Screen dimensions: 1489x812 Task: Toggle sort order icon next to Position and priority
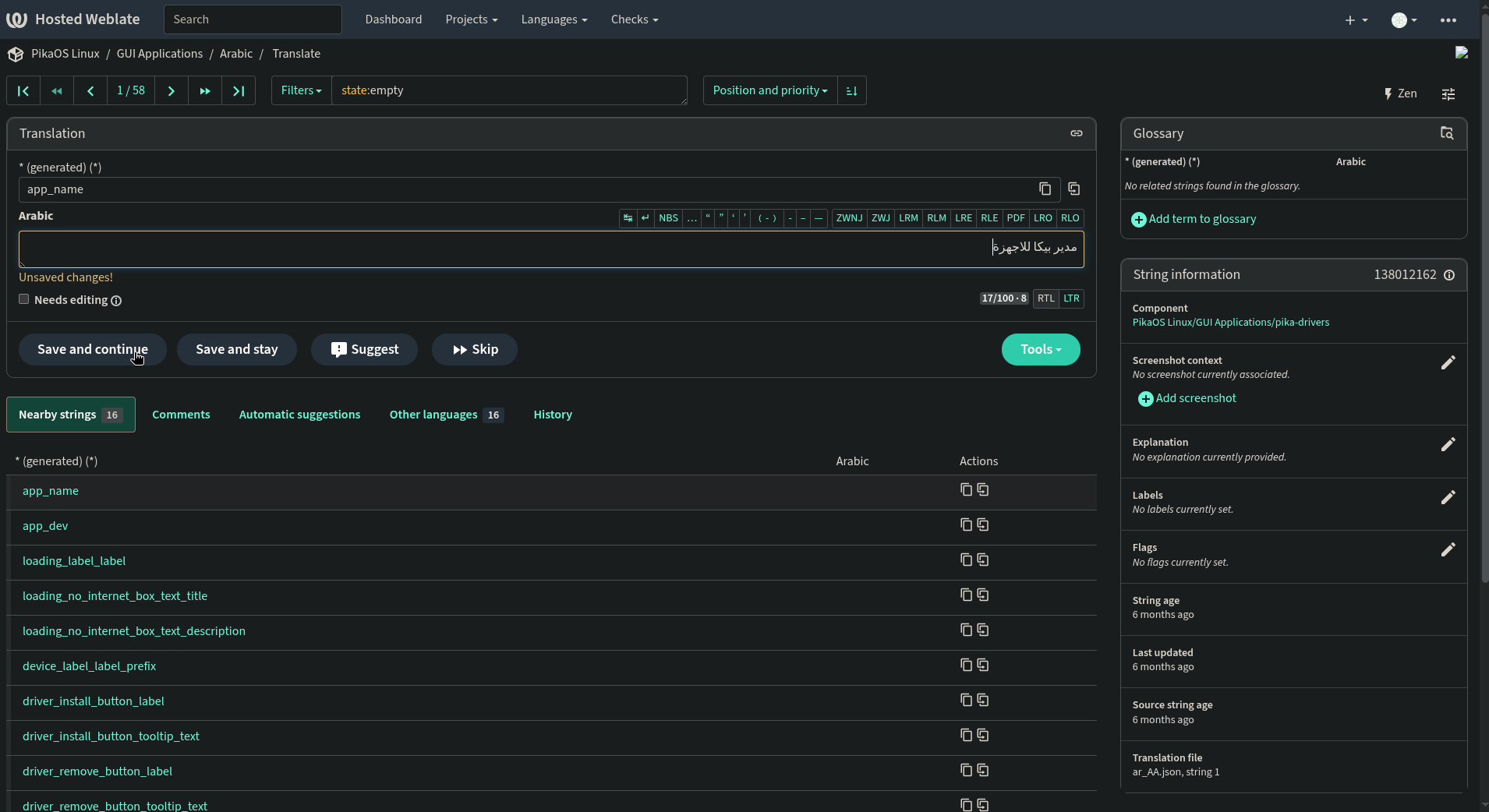click(x=852, y=90)
